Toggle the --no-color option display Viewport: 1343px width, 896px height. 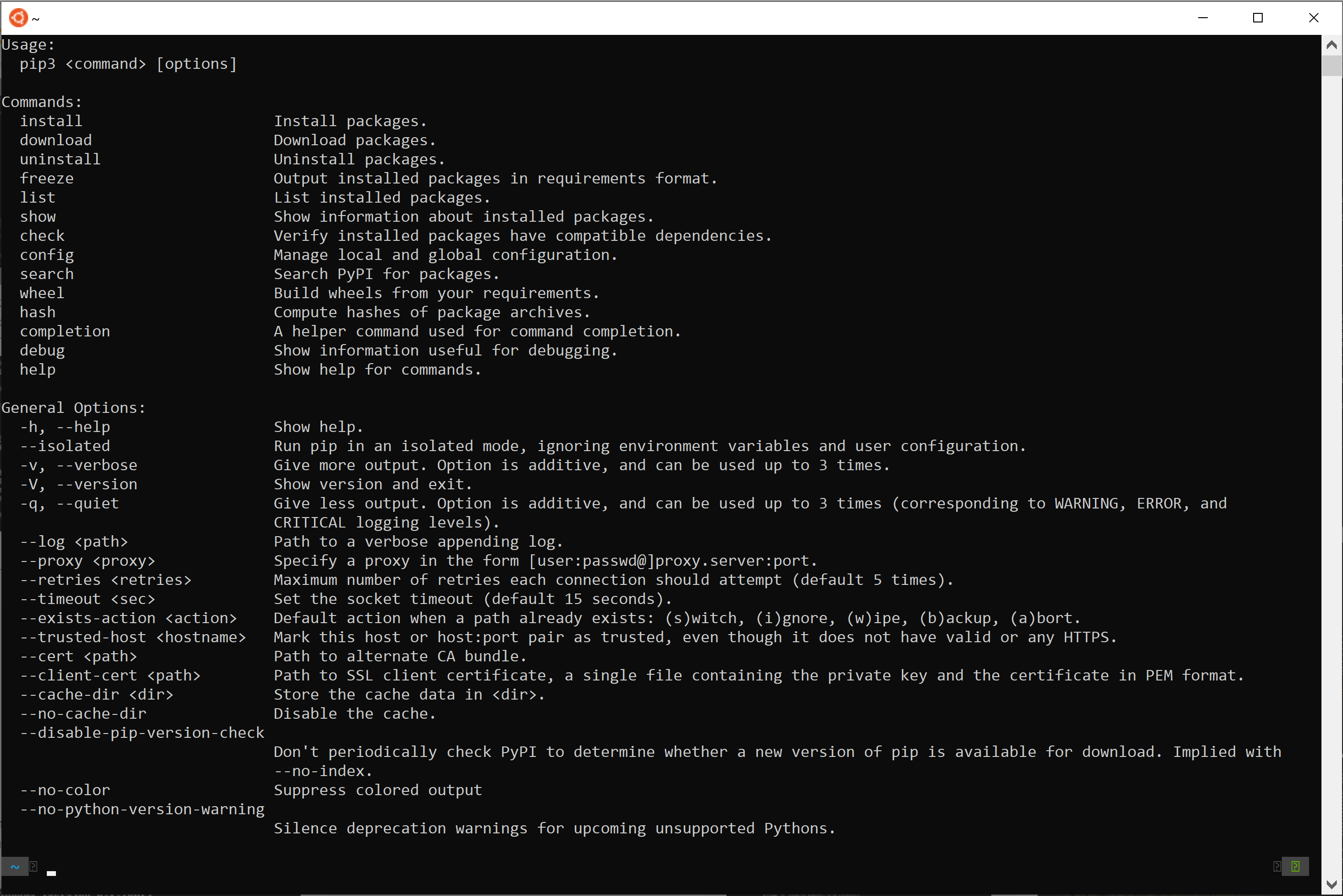[x=60, y=789]
